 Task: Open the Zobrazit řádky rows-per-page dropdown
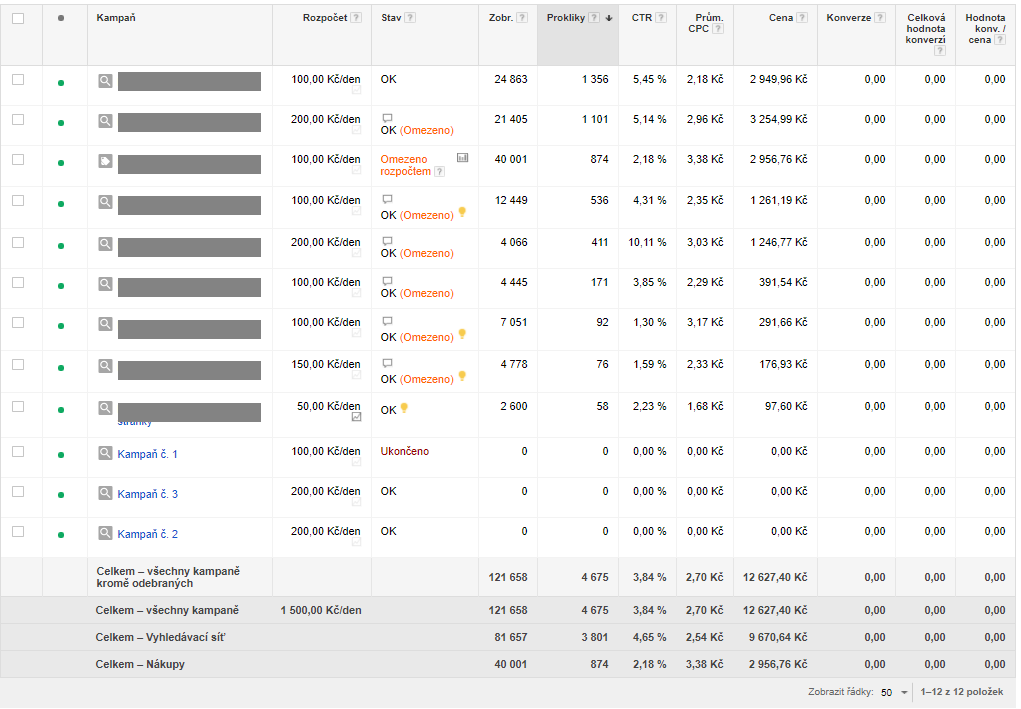point(893,692)
